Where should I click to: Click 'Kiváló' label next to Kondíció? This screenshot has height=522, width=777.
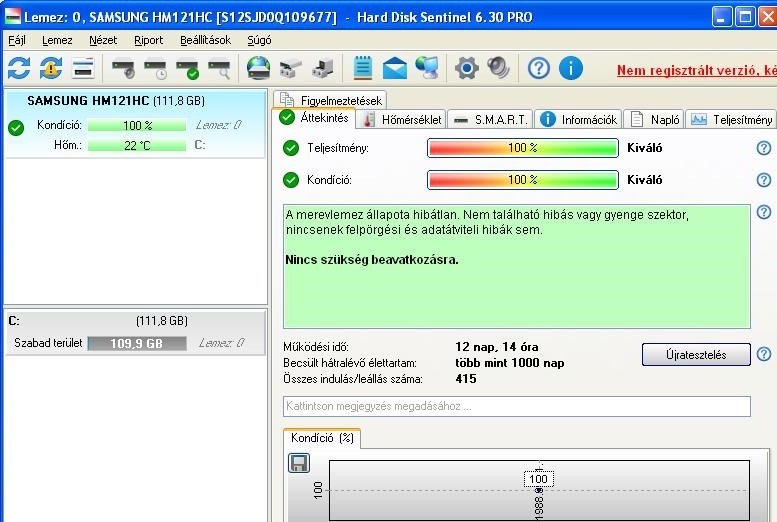point(645,179)
